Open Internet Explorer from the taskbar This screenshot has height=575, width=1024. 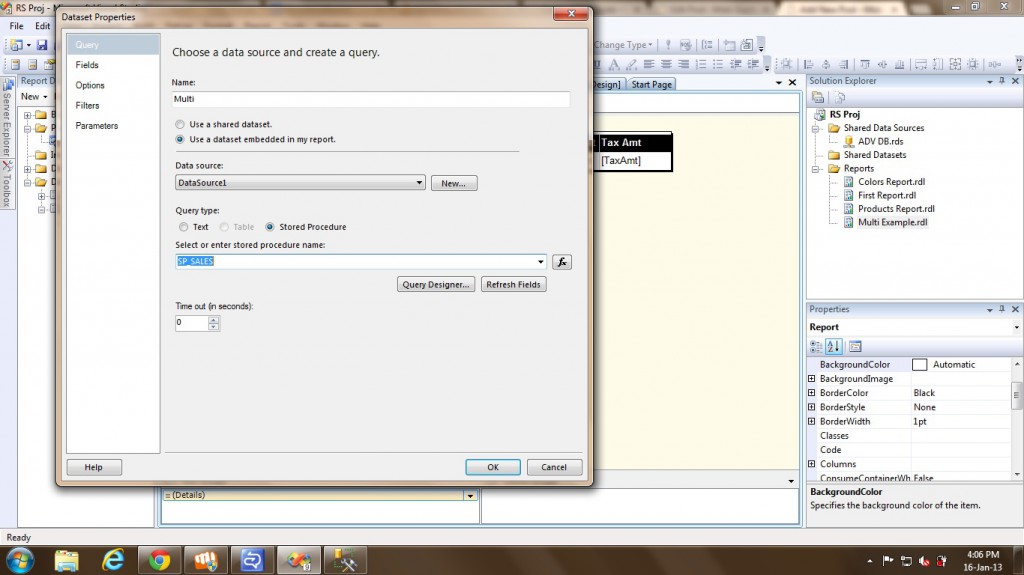tap(112, 559)
